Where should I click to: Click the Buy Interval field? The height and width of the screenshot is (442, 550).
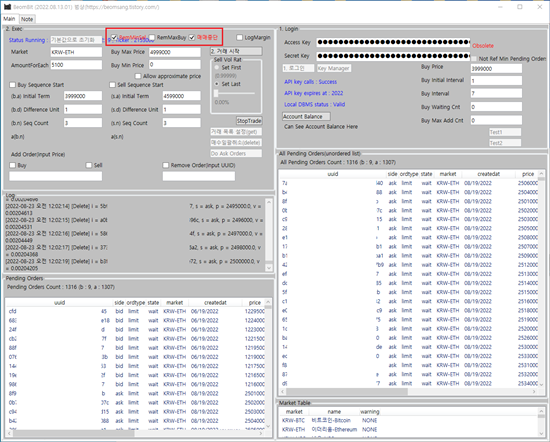coord(496,93)
